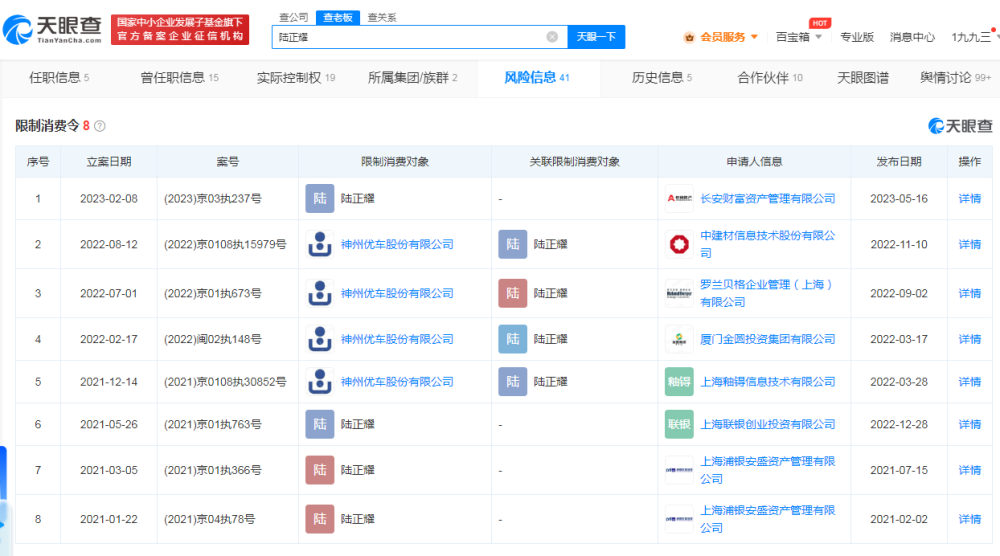Click 釉锝 green logo in row 5
Viewport: 1000px width, 556px height.
[679, 382]
